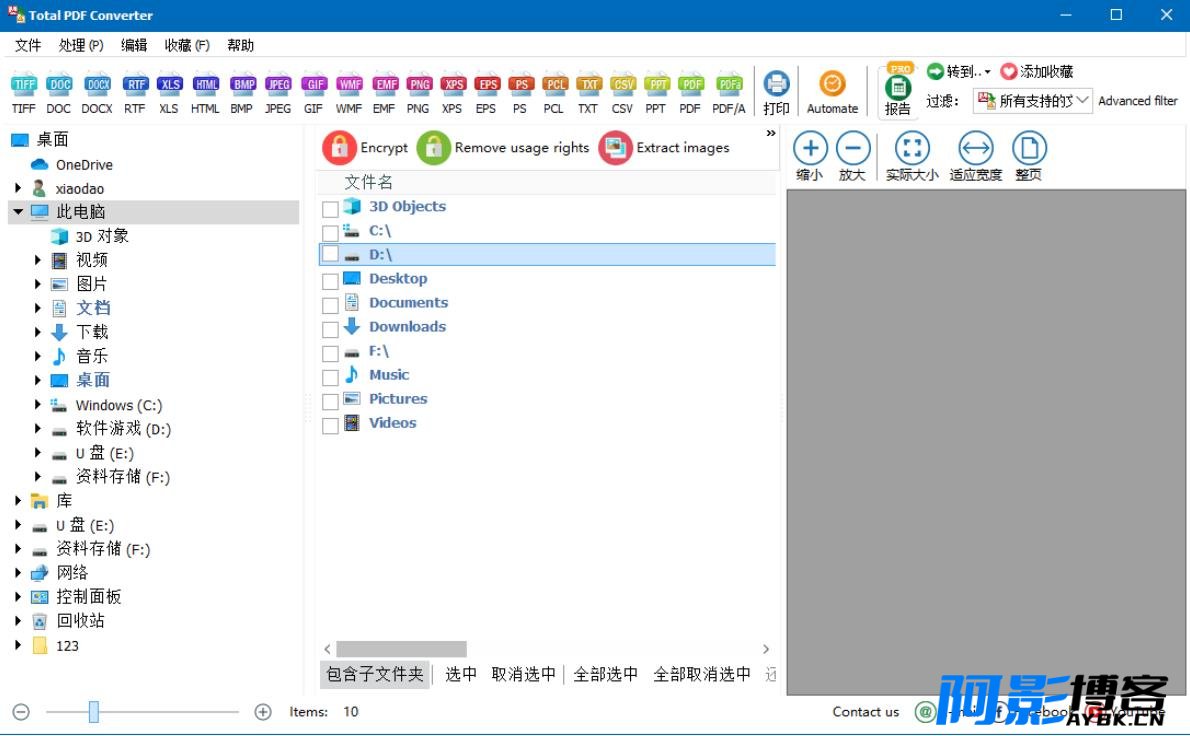Select the checkbox for Pictures
Image resolution: width=1190 pixels, height=736 pixels.
(x=330, y=401)
